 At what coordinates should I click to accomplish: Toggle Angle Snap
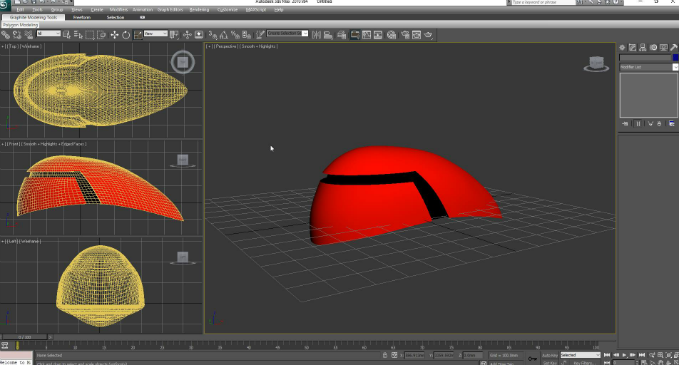224,35
